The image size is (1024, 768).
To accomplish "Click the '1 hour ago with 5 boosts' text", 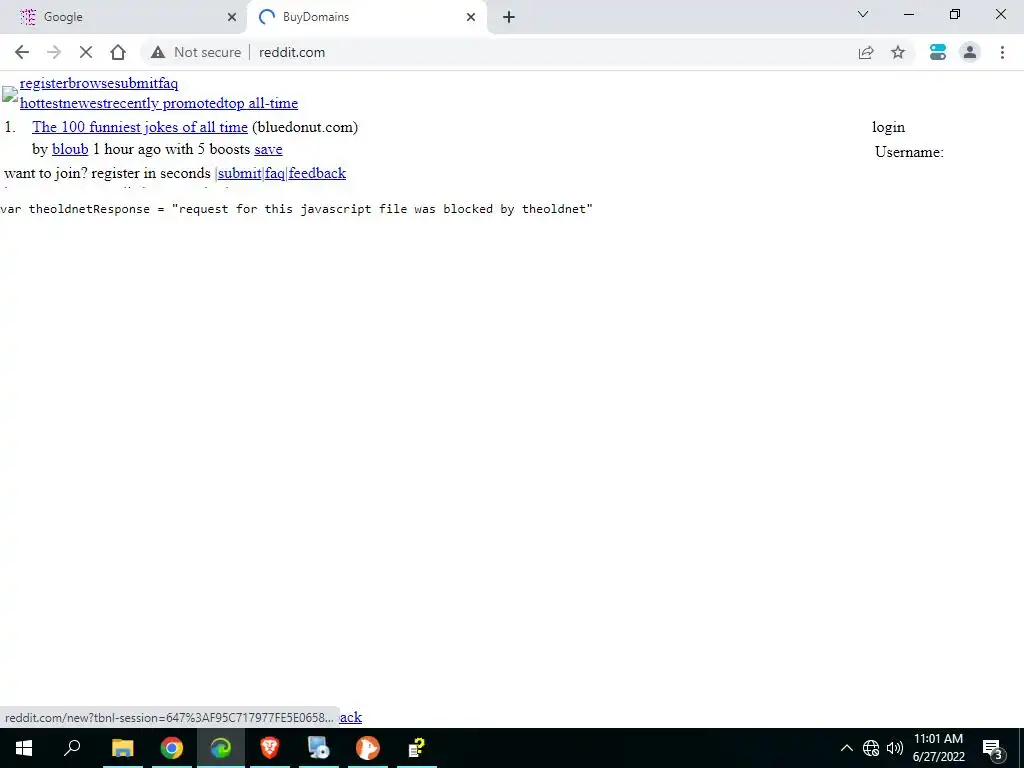I will coord(171,149).
